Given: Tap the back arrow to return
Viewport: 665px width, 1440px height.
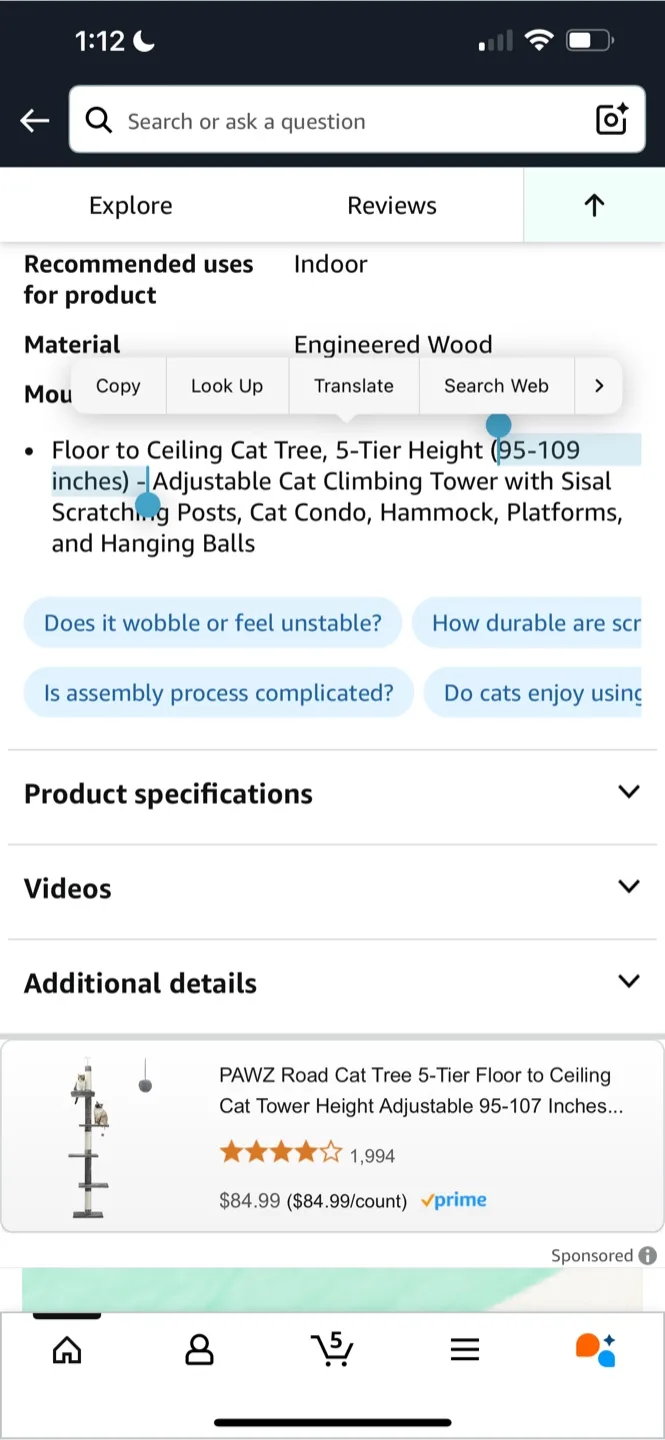Looking at the screenshot, I should coord(34,120).
